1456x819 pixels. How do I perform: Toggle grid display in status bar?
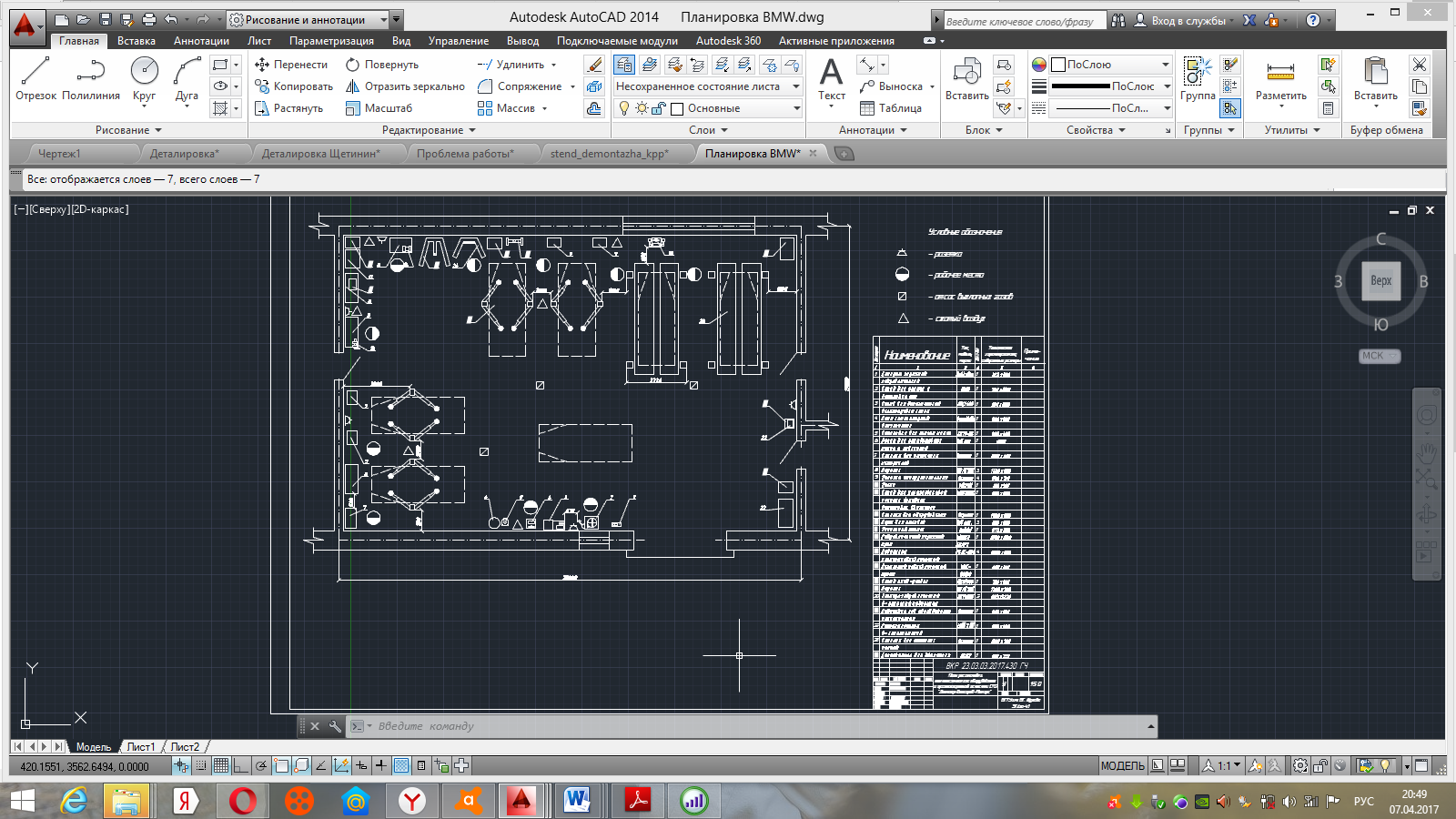[221, 766]
